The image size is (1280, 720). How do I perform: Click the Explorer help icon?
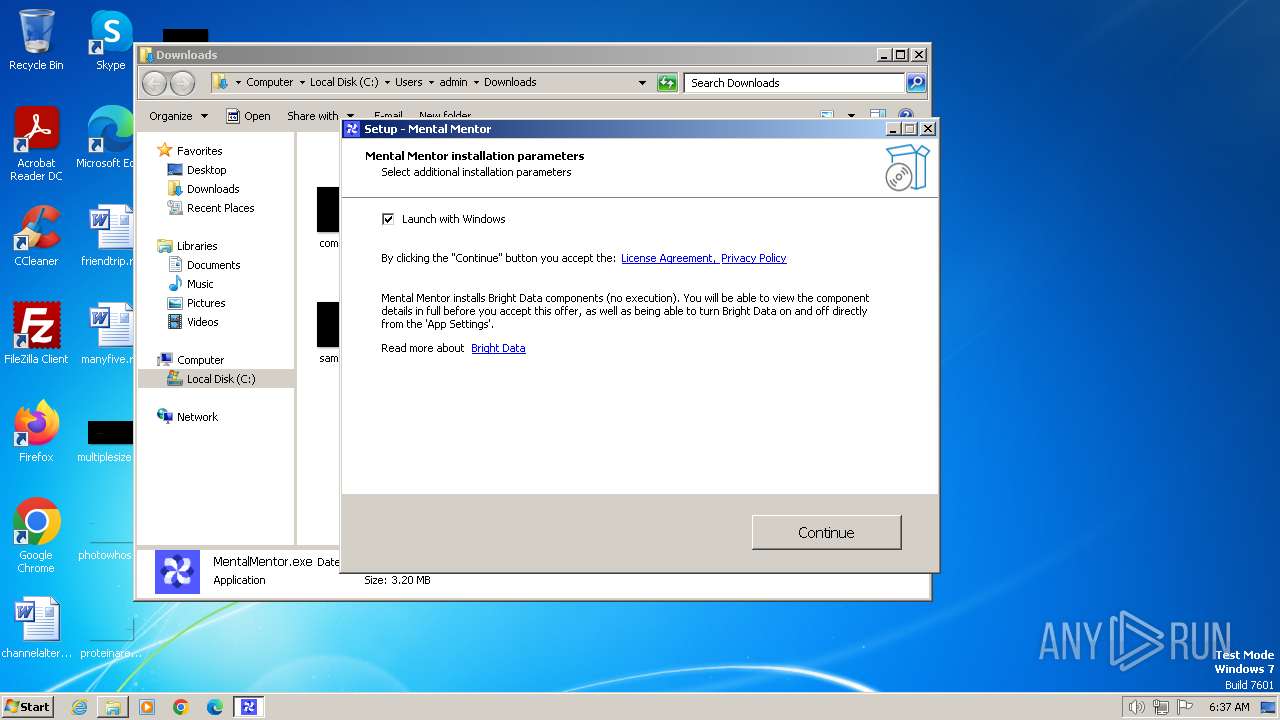tap(906, 116)
